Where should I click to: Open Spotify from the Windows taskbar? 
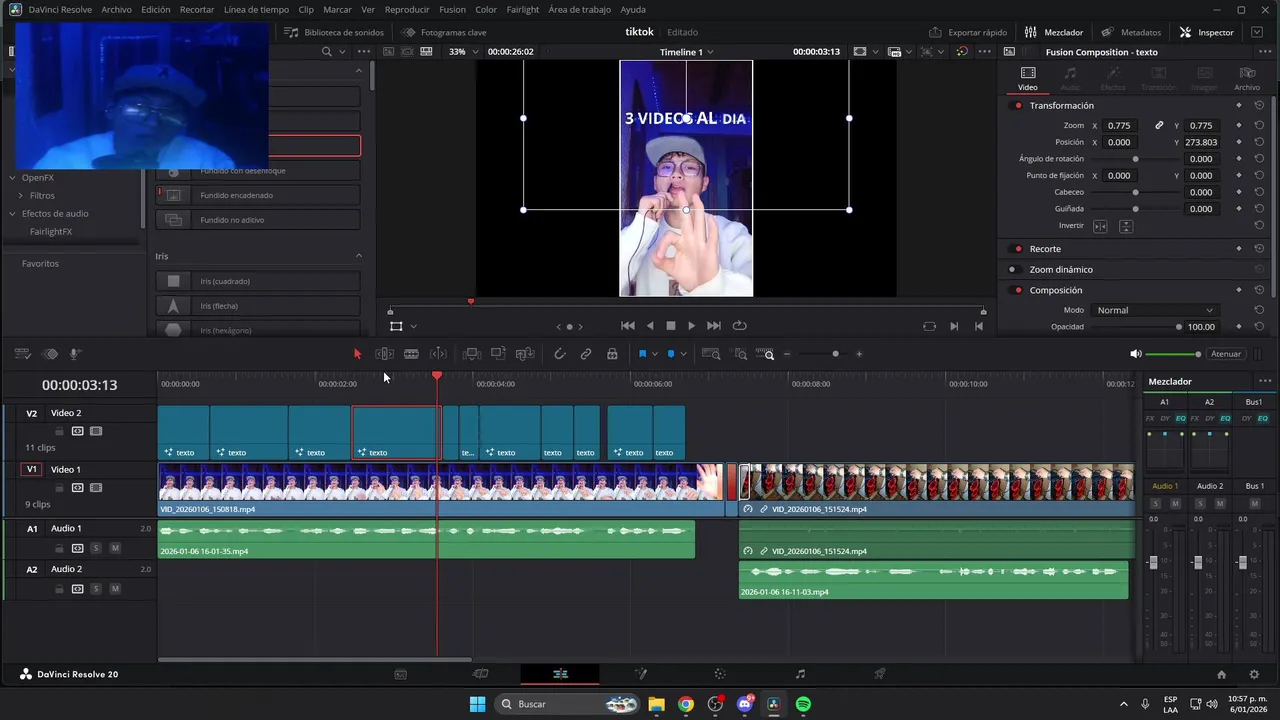(x=803, y=704)
